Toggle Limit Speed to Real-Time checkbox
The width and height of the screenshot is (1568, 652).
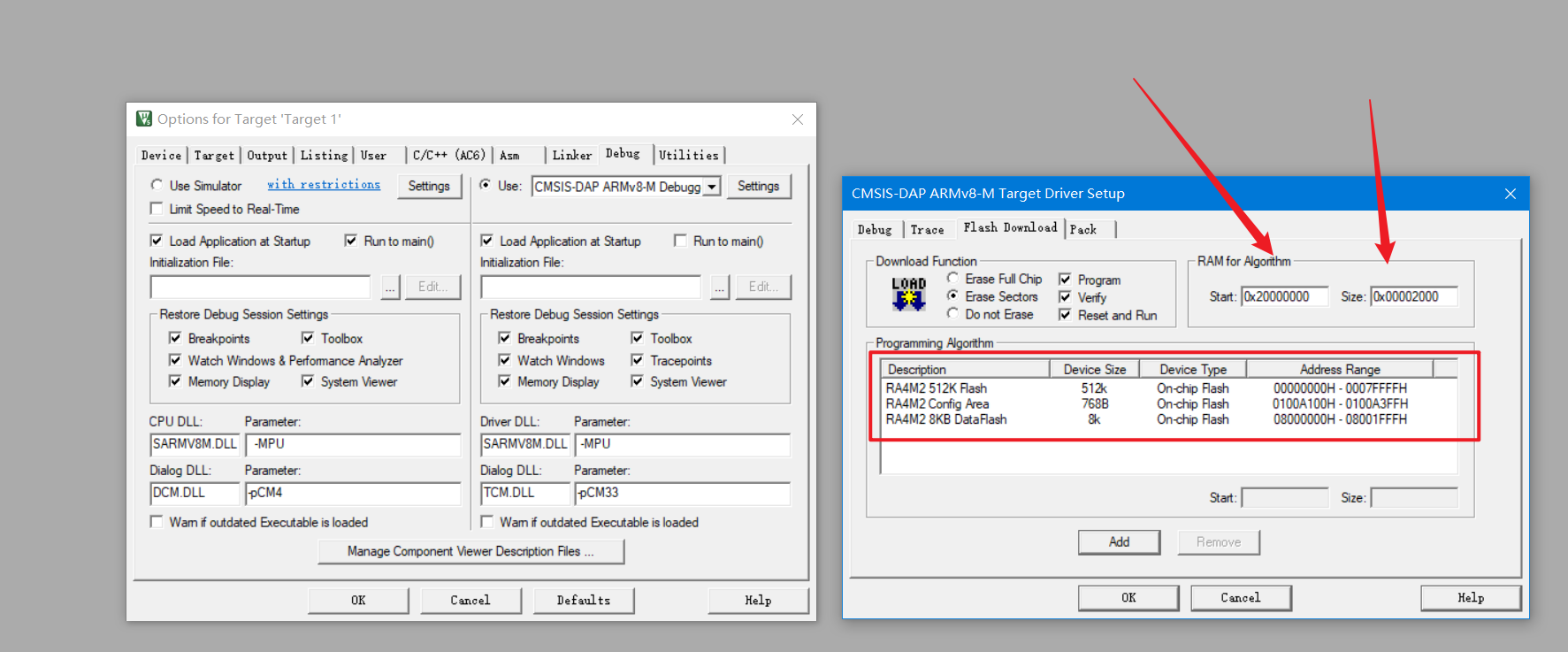pos(157,209)
